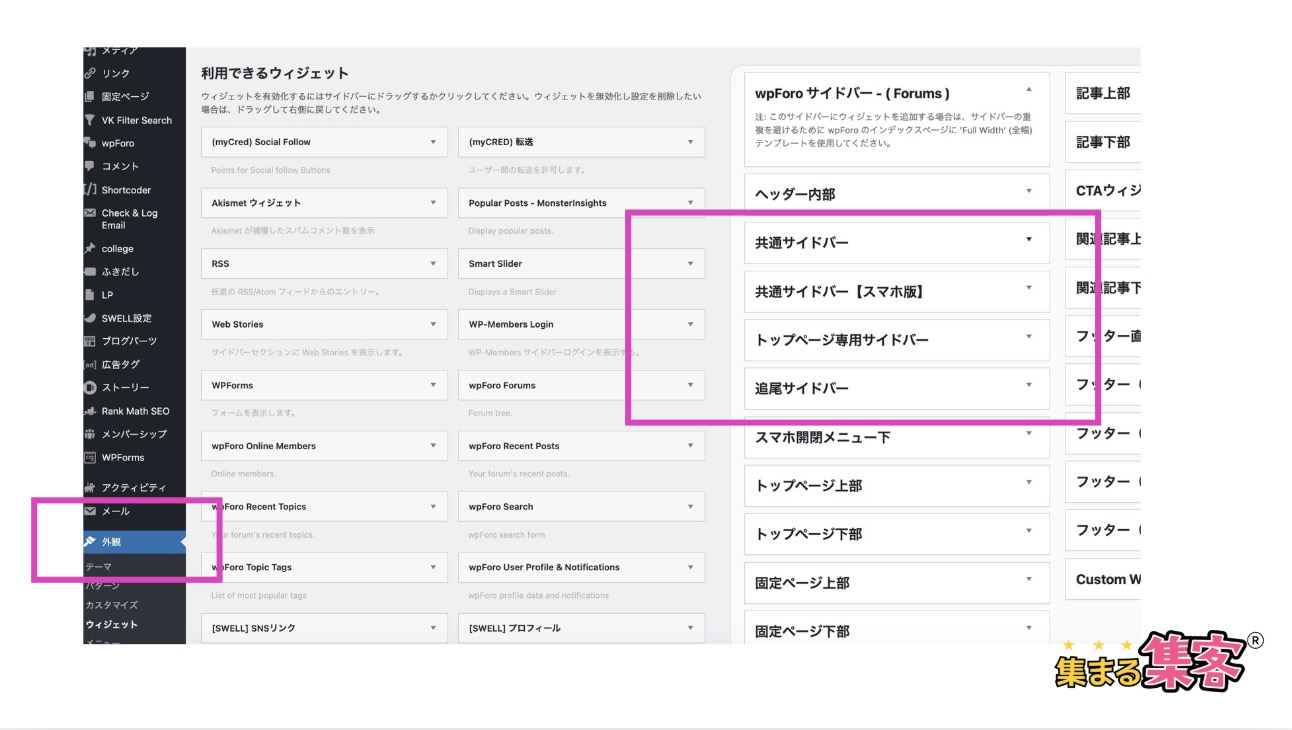Click the リンク chain icon in sidebar
This screenshot has width=1292, height=730.
90,73
